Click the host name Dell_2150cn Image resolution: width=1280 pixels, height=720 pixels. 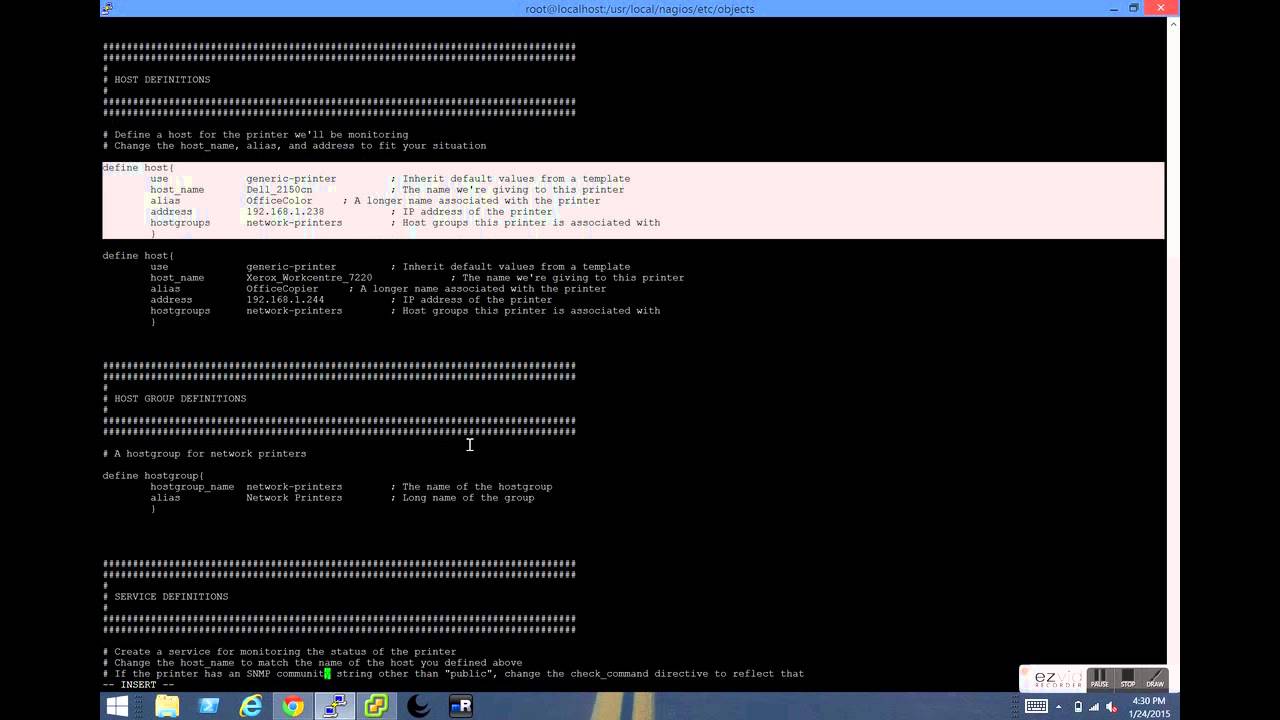coord(279,190)
